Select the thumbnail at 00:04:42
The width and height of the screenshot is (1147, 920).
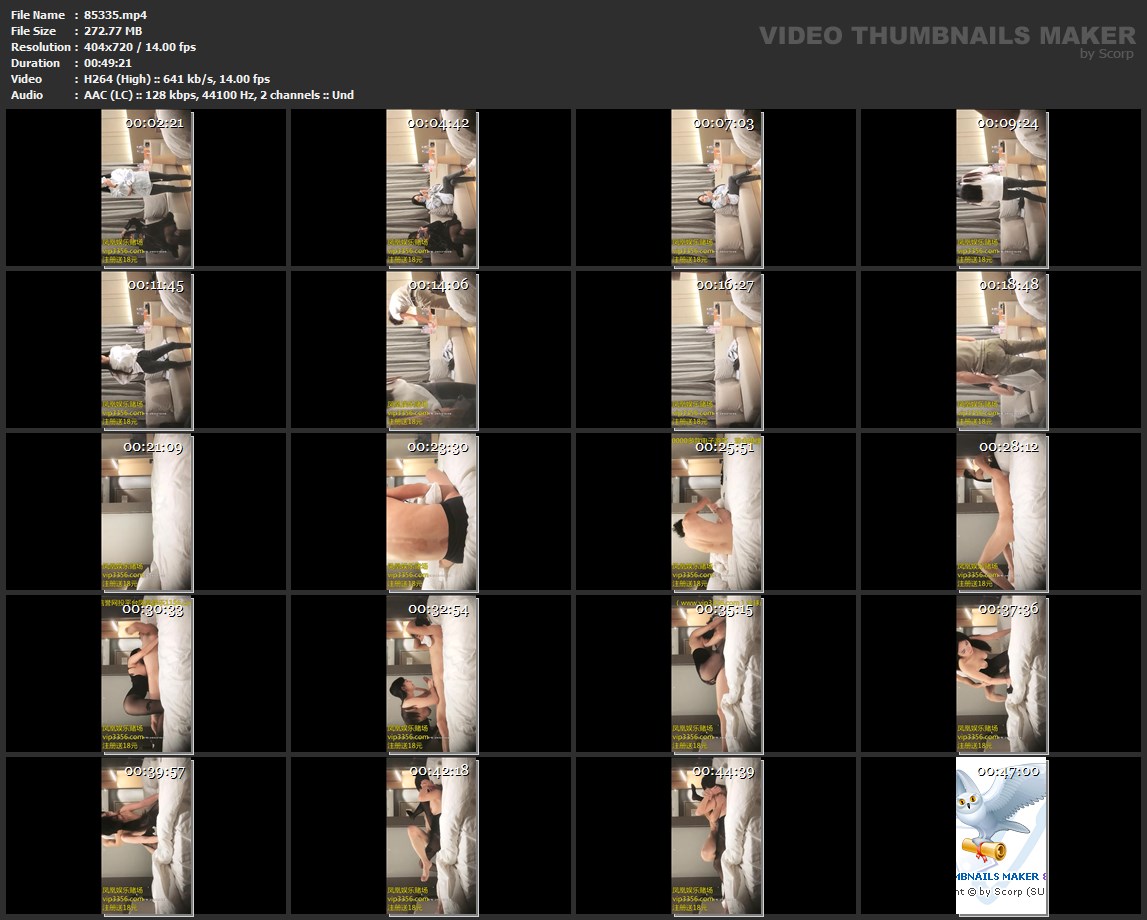coord(431,188)
